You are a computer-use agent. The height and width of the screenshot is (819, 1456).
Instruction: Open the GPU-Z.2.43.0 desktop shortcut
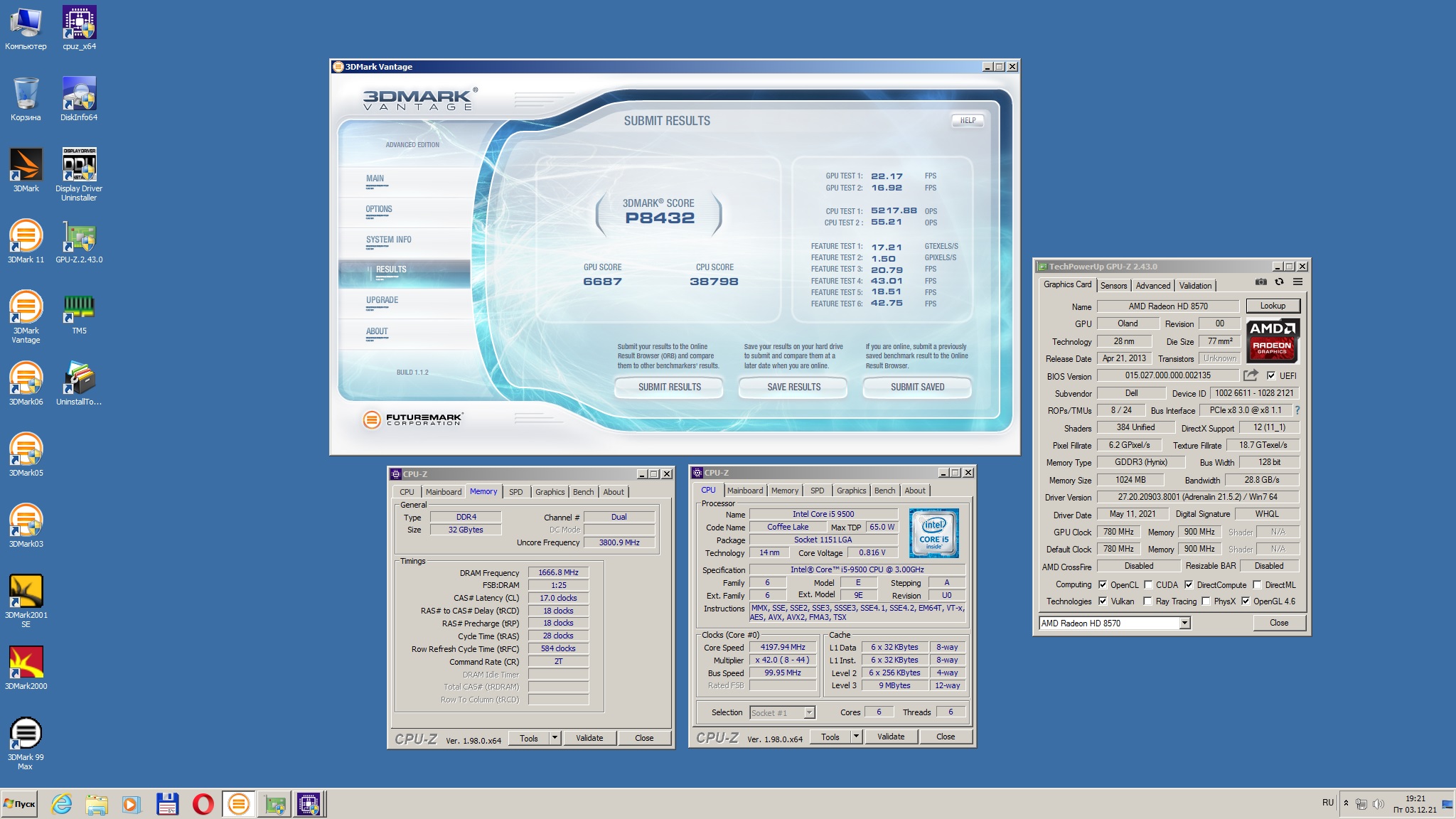coord(79,242)
